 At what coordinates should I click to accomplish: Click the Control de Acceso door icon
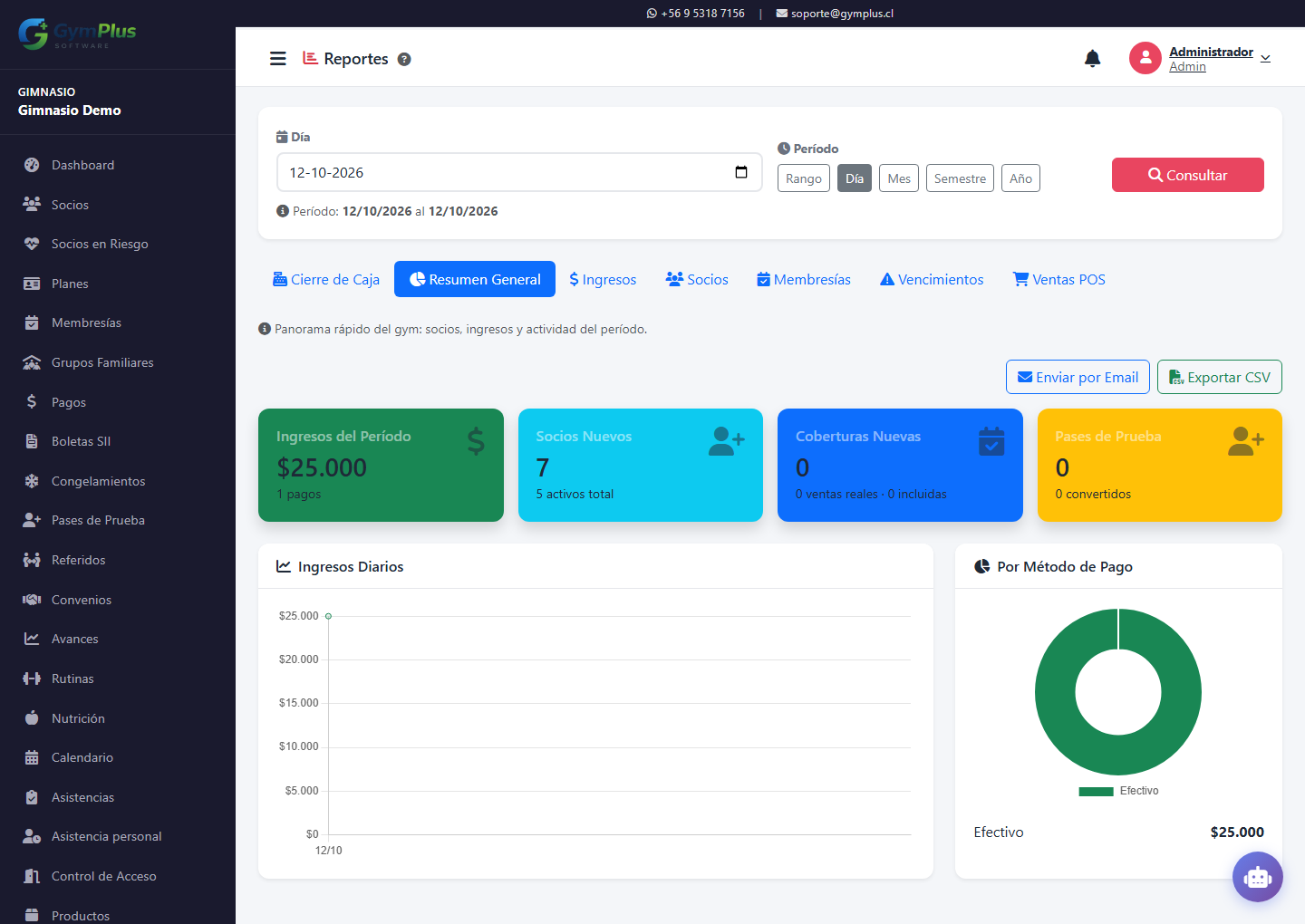32,876
